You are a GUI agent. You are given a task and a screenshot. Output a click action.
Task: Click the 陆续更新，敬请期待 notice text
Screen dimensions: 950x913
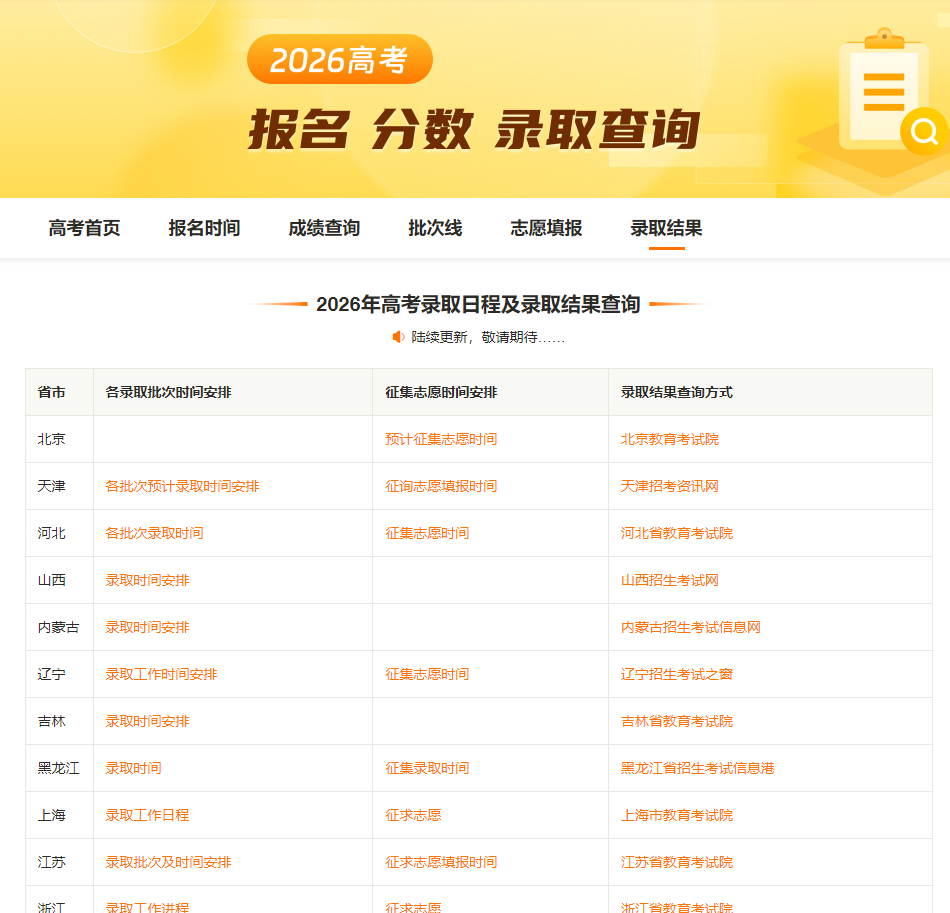pyautogui.click(x=488, y=337)
